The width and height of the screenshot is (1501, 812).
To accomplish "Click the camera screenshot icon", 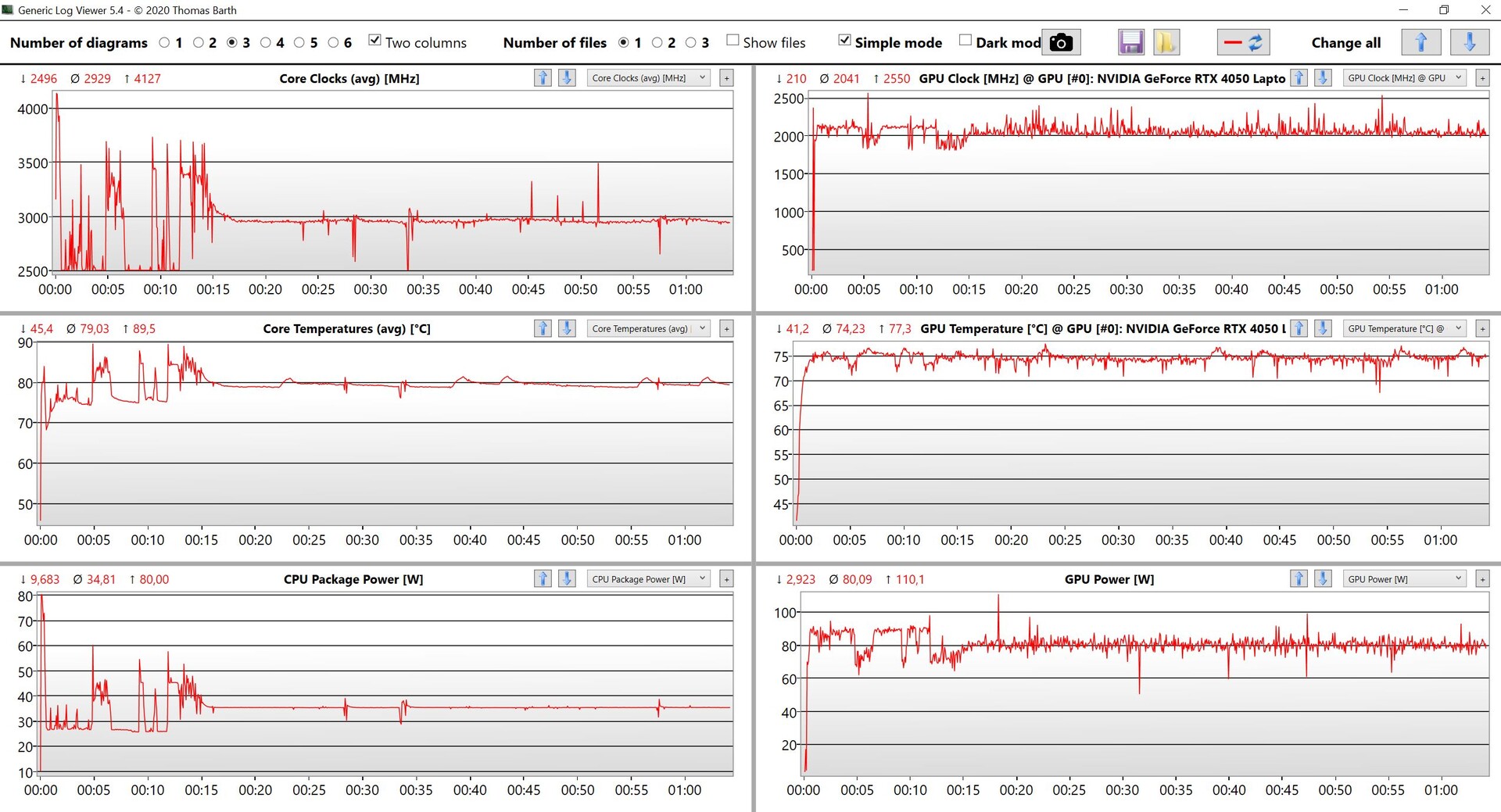I will click(1061, 42).
